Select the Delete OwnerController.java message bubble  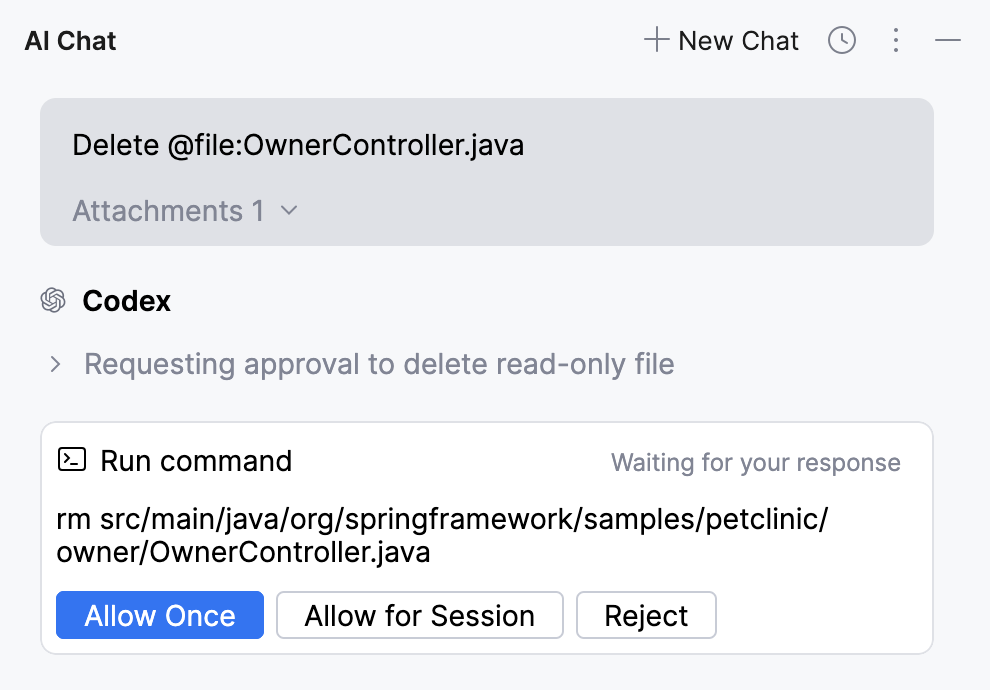point(297,145)
